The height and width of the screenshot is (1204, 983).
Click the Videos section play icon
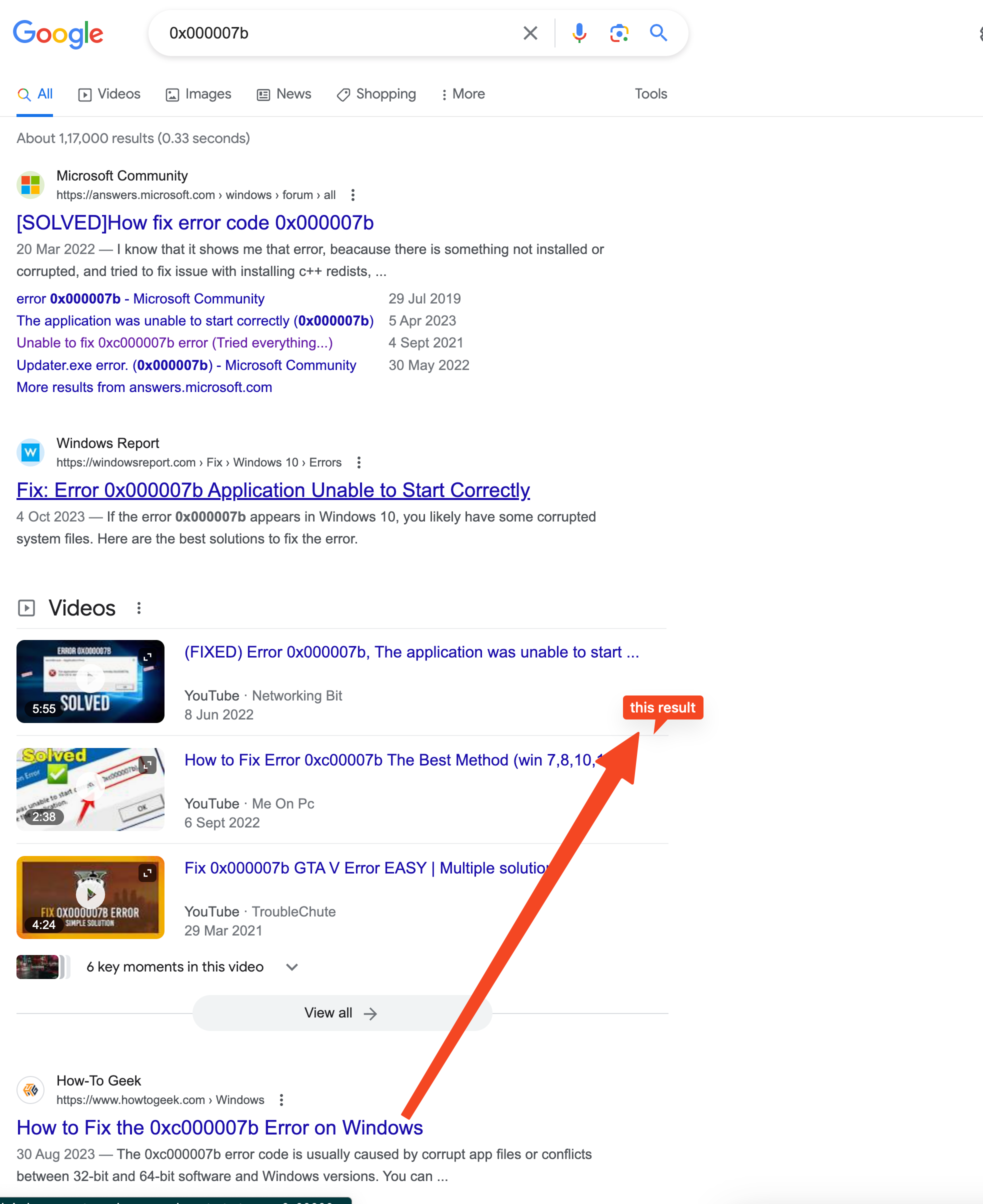pos(26,608)
